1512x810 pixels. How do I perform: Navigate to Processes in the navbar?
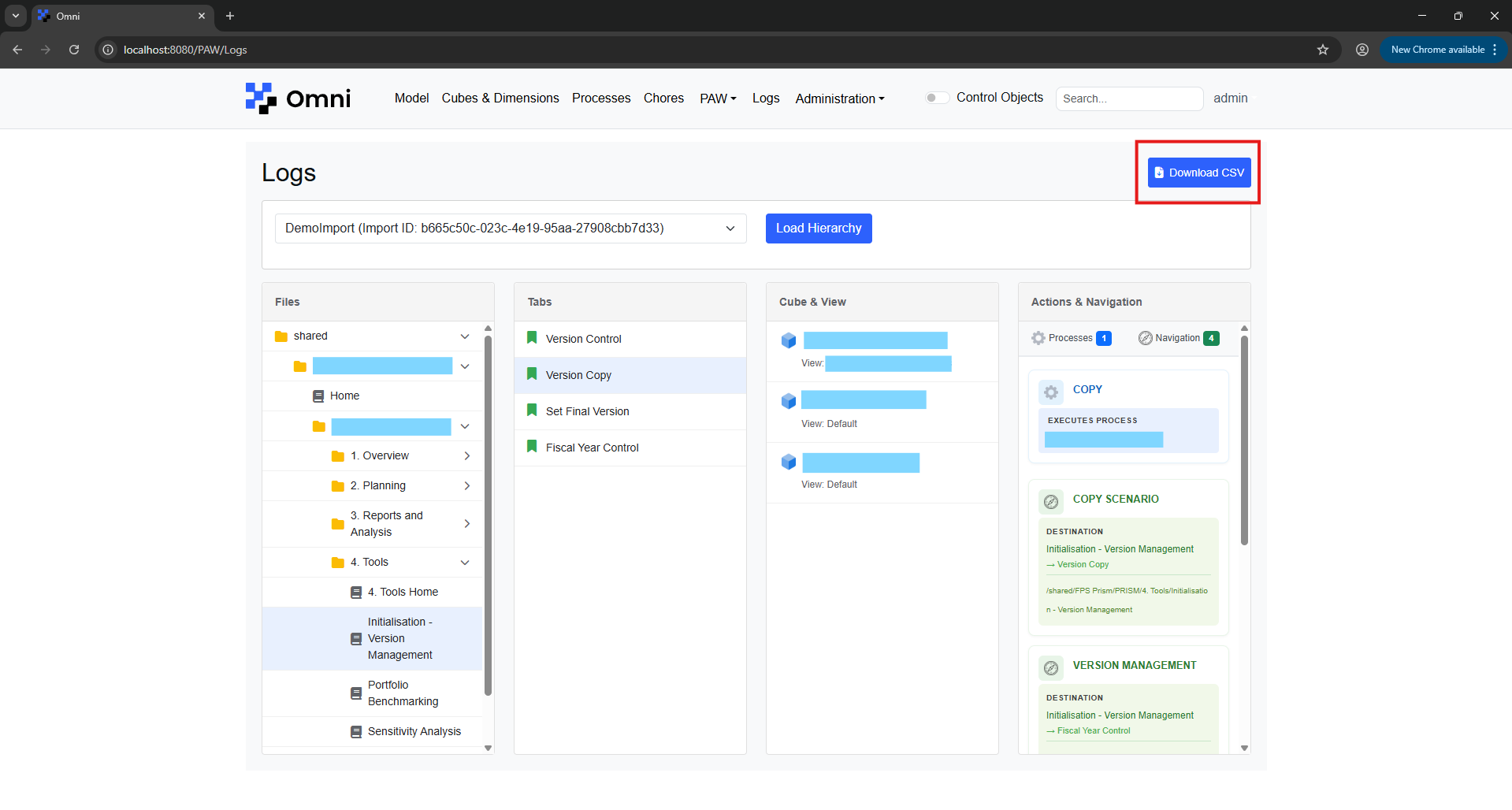point(601,98)
